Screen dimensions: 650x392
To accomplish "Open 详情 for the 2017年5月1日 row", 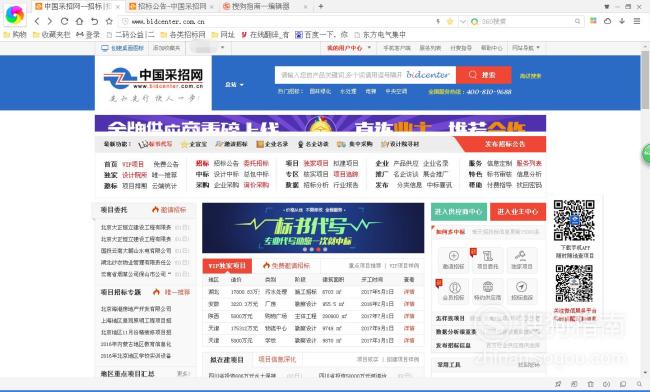I will 409,292.
